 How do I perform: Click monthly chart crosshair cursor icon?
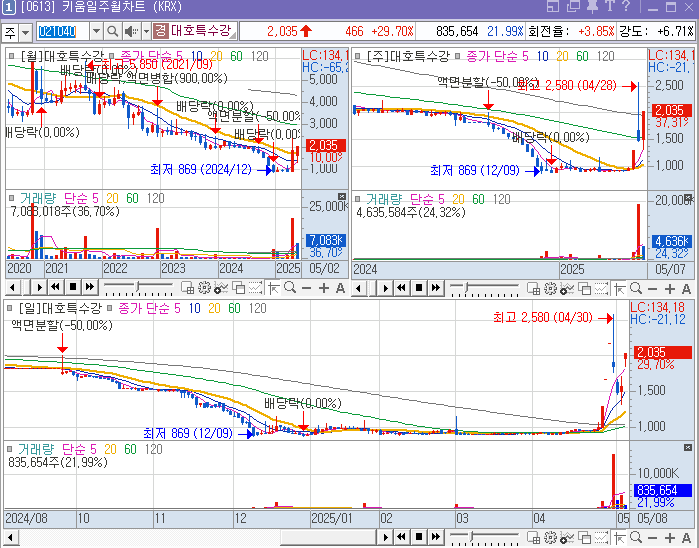[x=273, y=288]
